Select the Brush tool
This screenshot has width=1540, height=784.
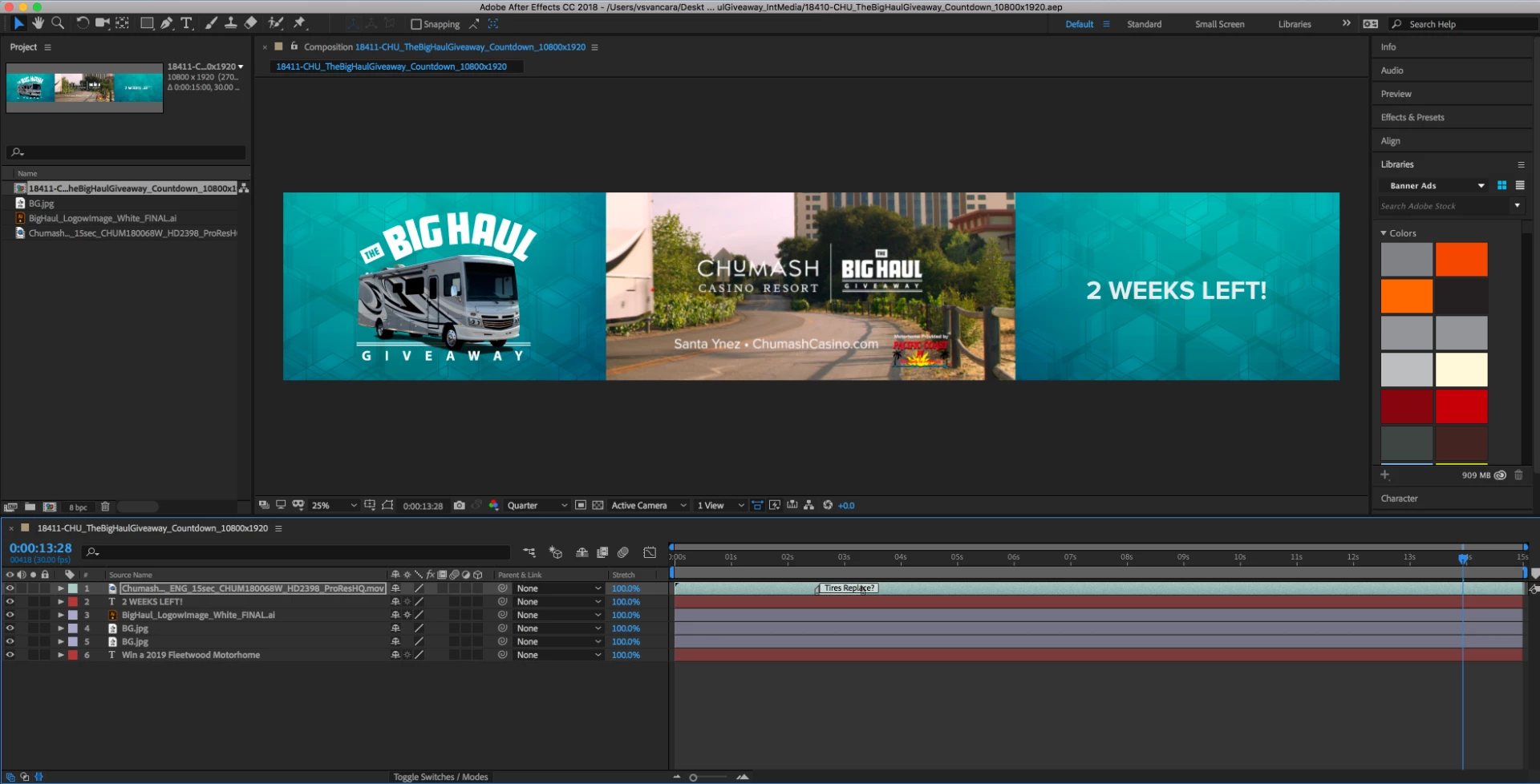211,23
